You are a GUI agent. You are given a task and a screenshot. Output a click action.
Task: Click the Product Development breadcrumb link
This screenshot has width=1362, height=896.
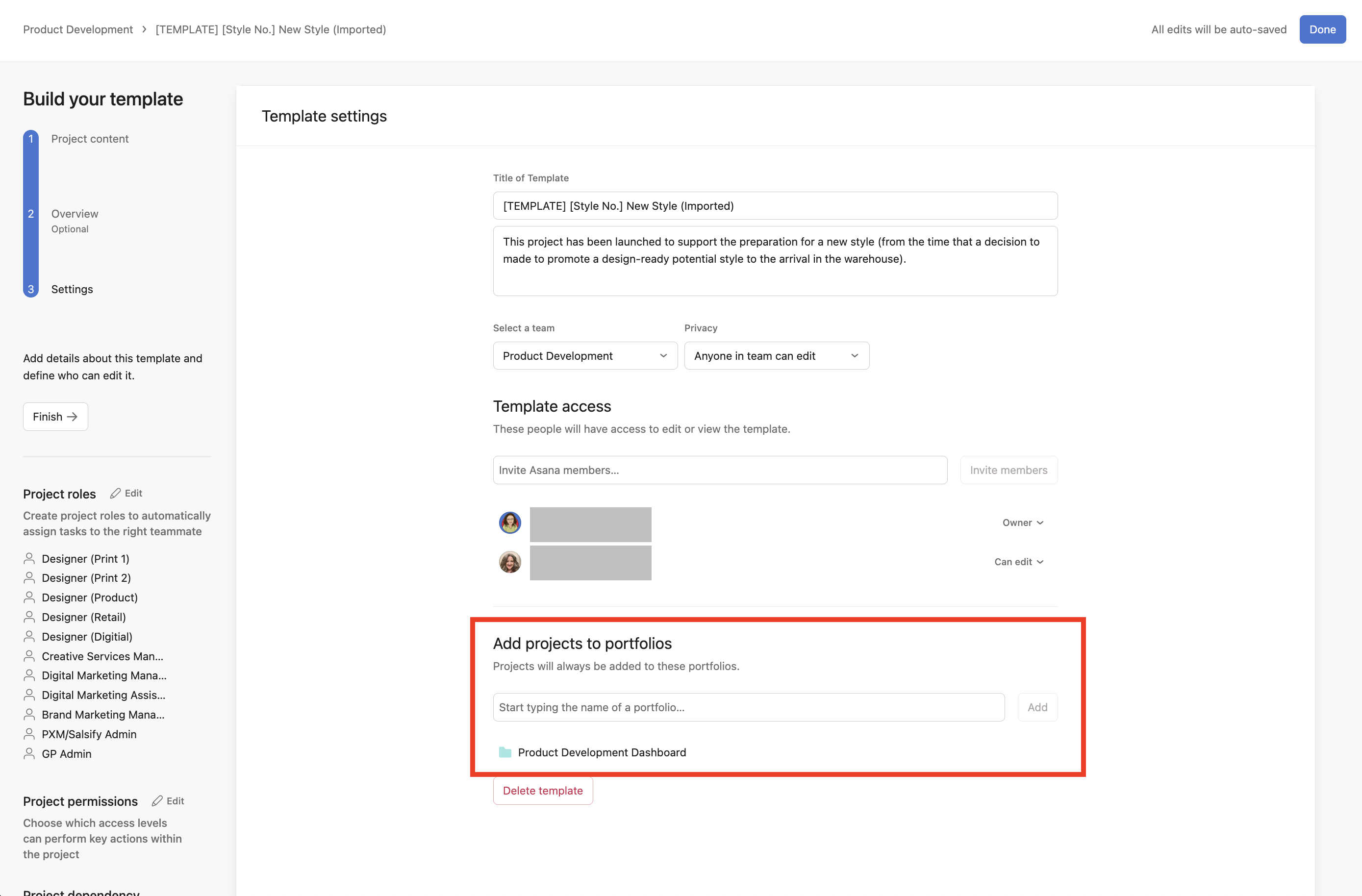[78, 30]
